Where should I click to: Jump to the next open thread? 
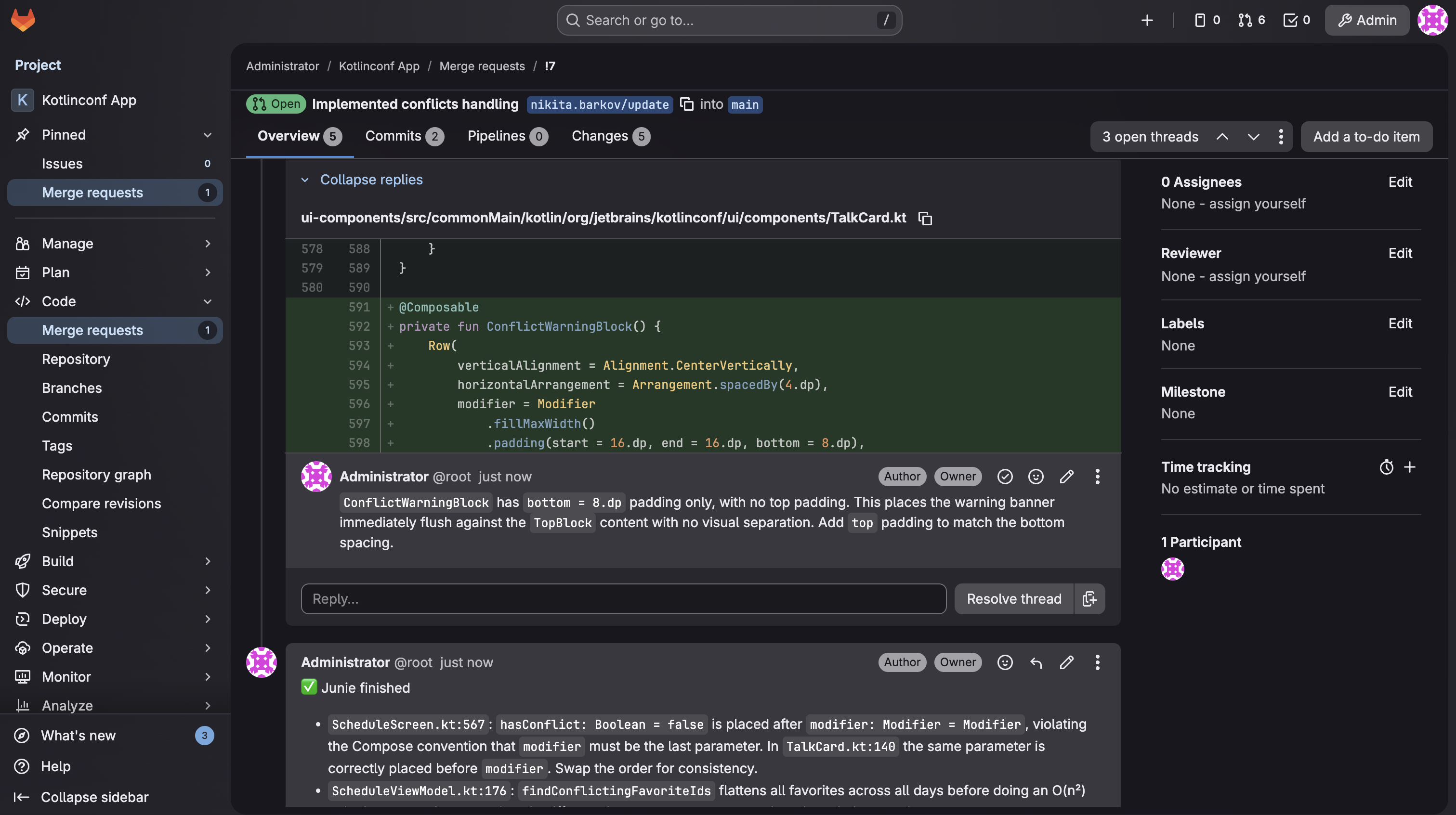click(x=1253, y=137)
